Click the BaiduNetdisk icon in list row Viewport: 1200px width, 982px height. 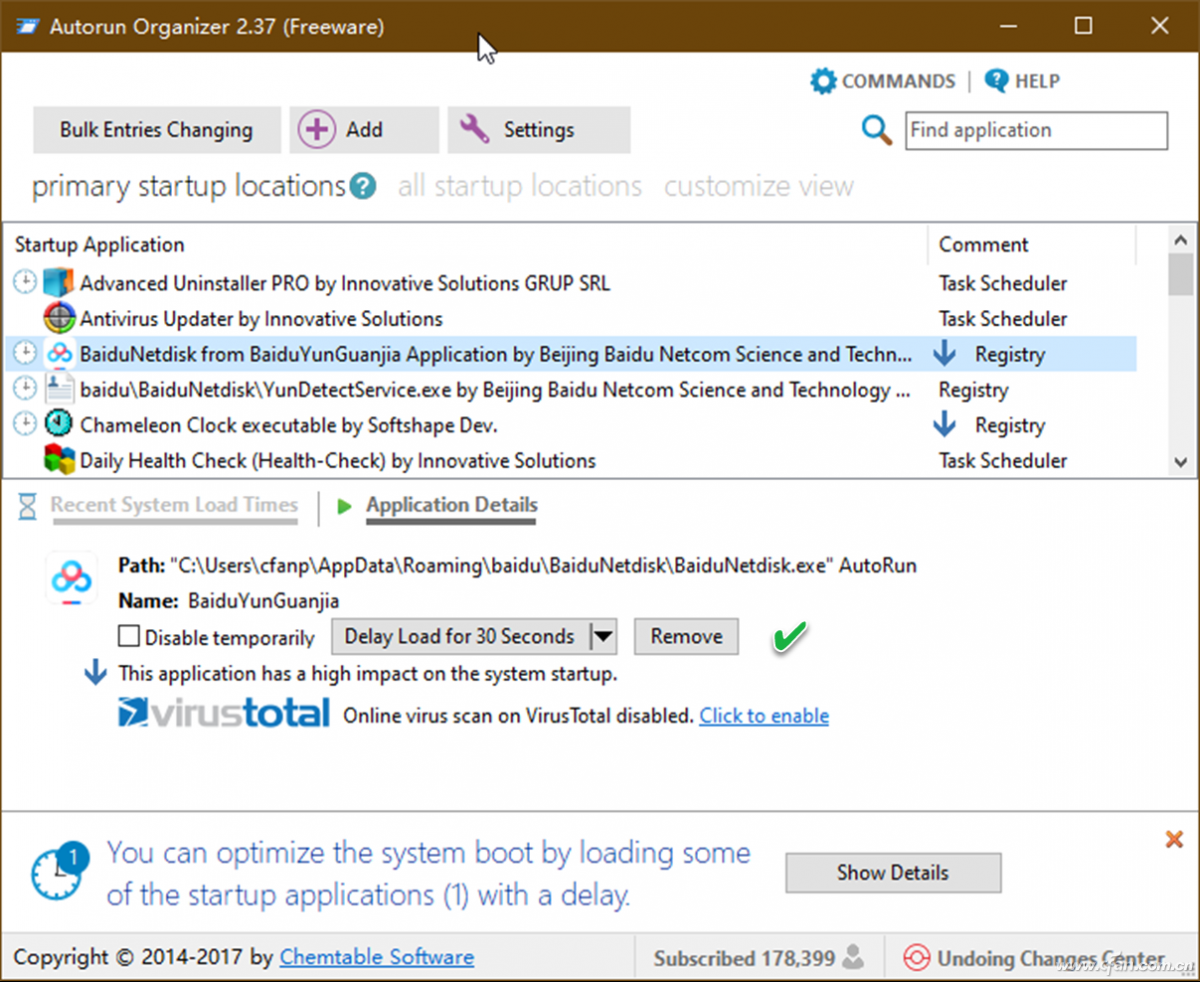60,353
